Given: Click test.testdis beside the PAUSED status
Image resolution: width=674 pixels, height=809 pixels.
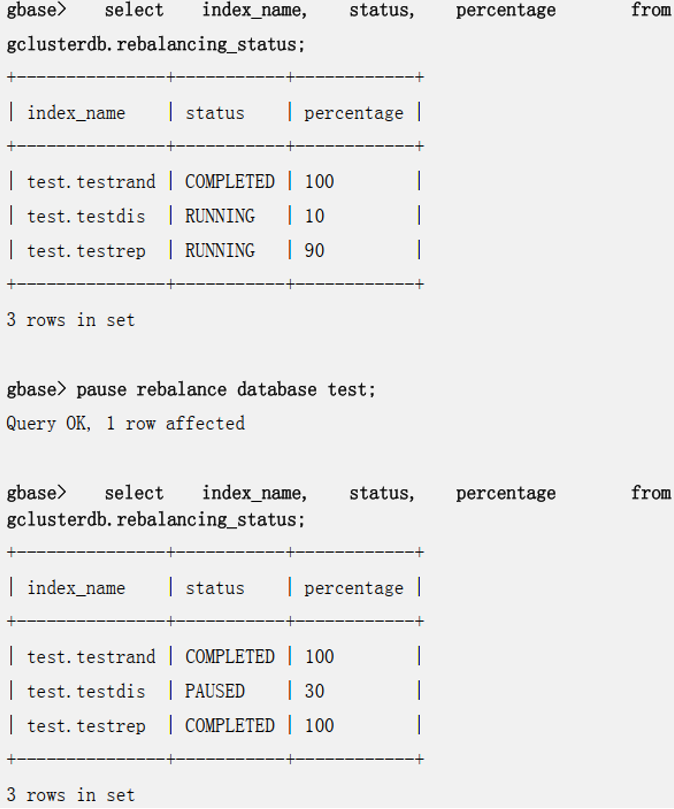Looking at the screenshot, I should 86,691.
